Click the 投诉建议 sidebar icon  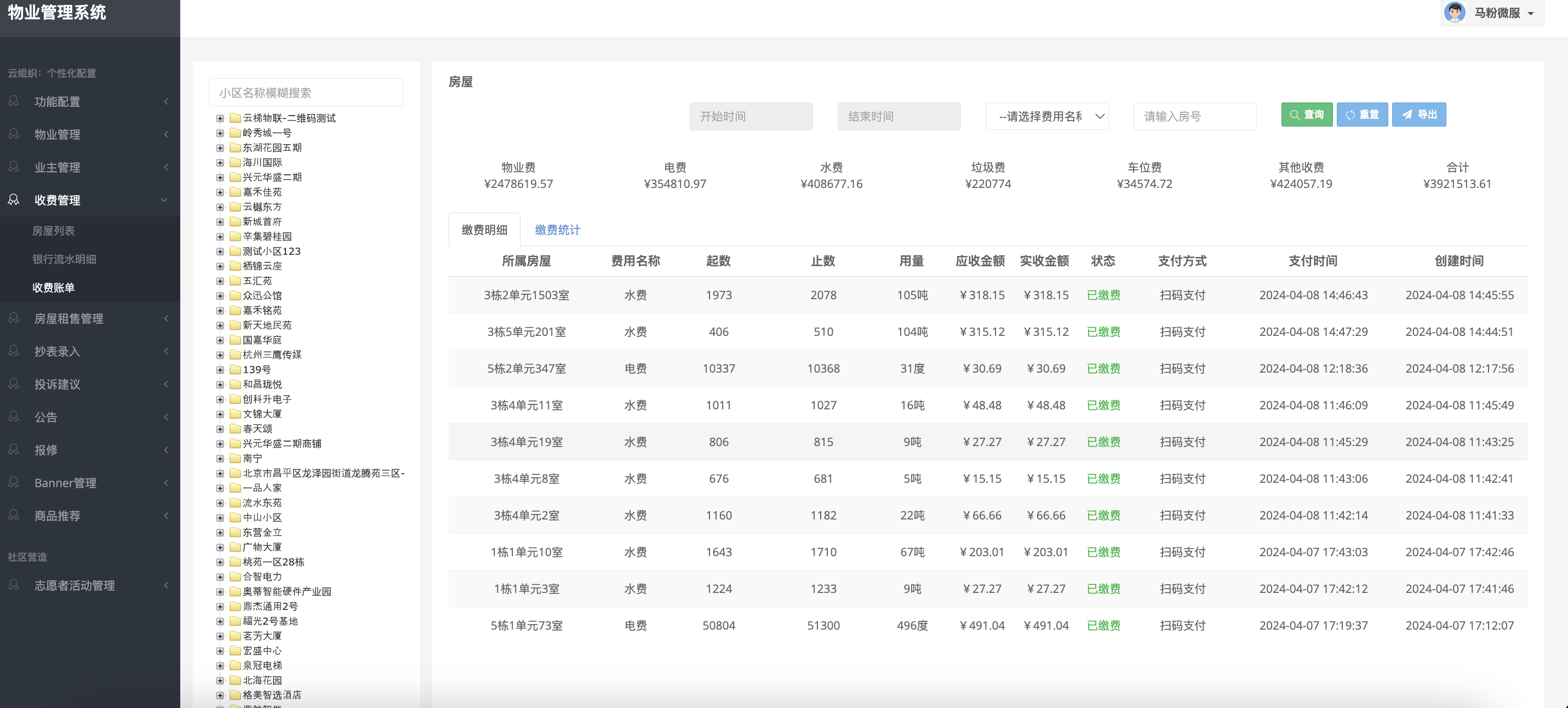pos(13,384)
